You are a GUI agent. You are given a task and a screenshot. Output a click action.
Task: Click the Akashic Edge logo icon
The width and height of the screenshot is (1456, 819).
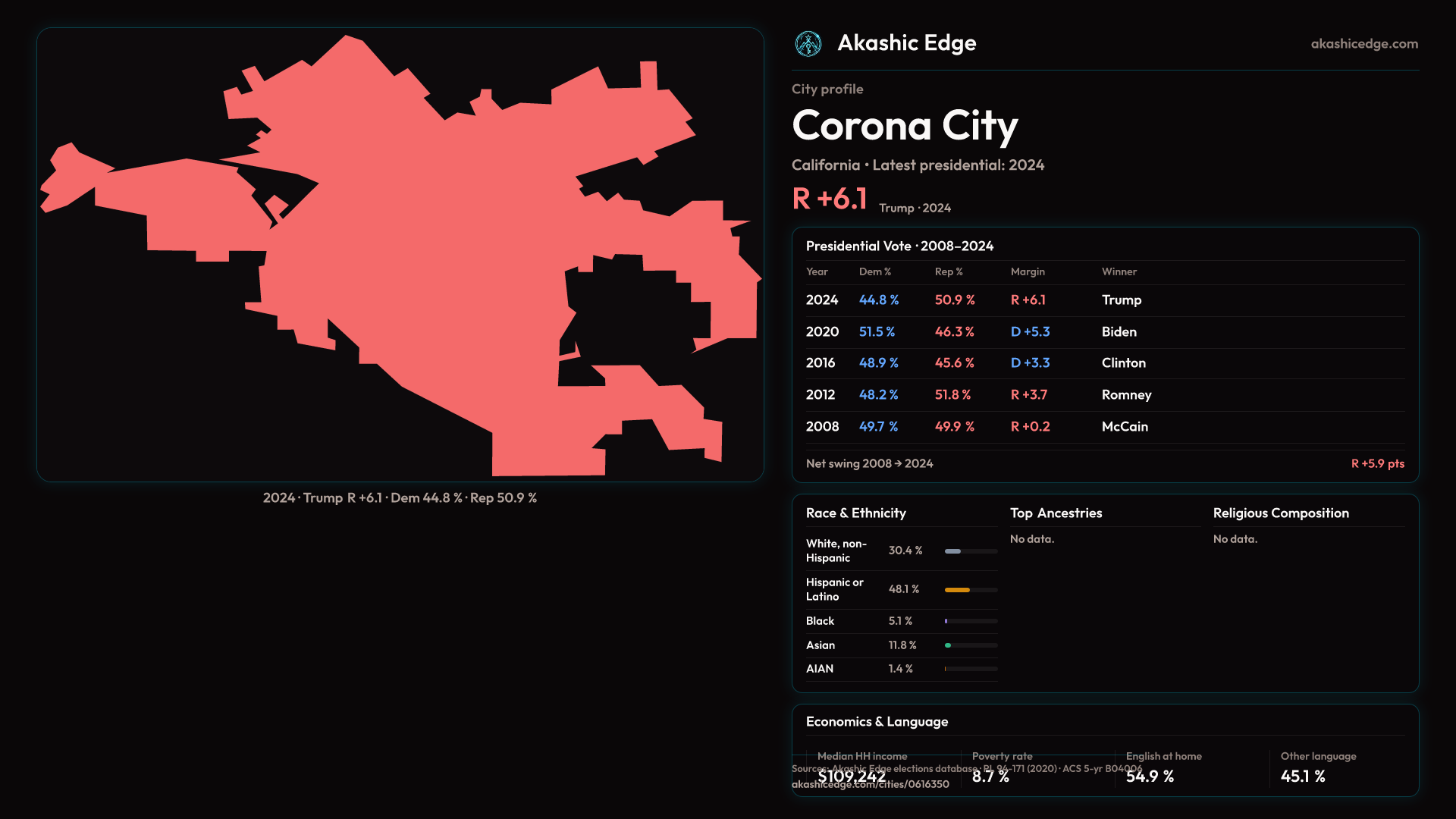[808, 44]
